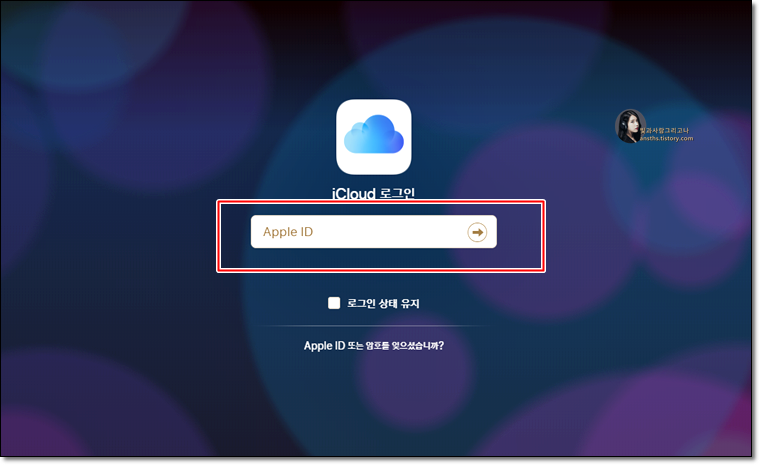Open the forgot Apple ID or password link

pos(374,346)
